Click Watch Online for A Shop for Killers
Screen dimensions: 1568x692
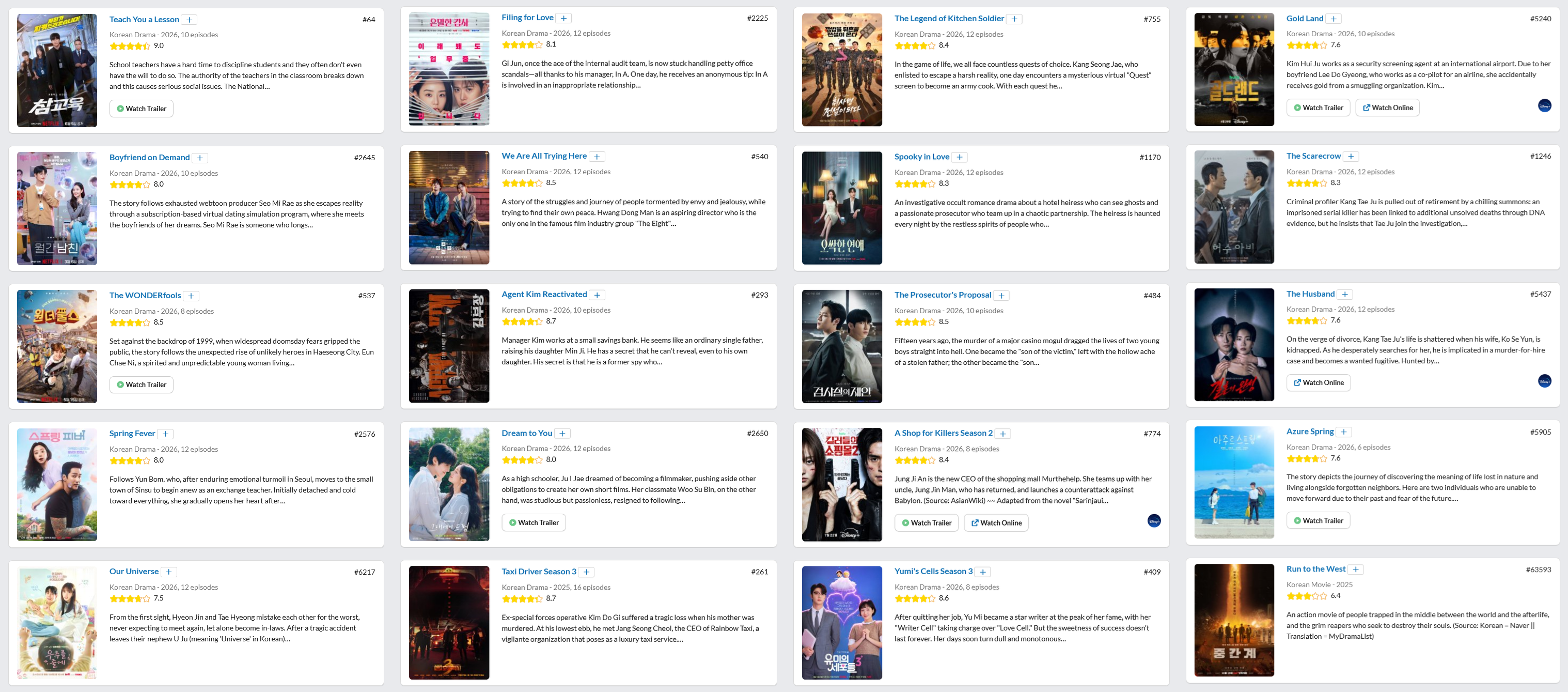[996, 524]
